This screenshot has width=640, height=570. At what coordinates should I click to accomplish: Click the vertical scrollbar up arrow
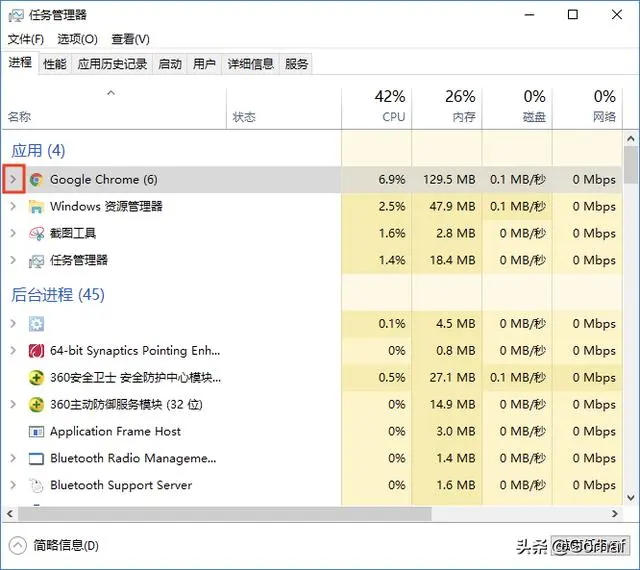631,139
